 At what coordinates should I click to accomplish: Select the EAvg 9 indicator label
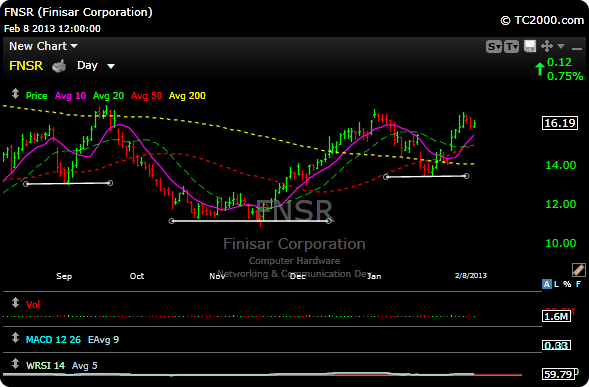(103, 340)
